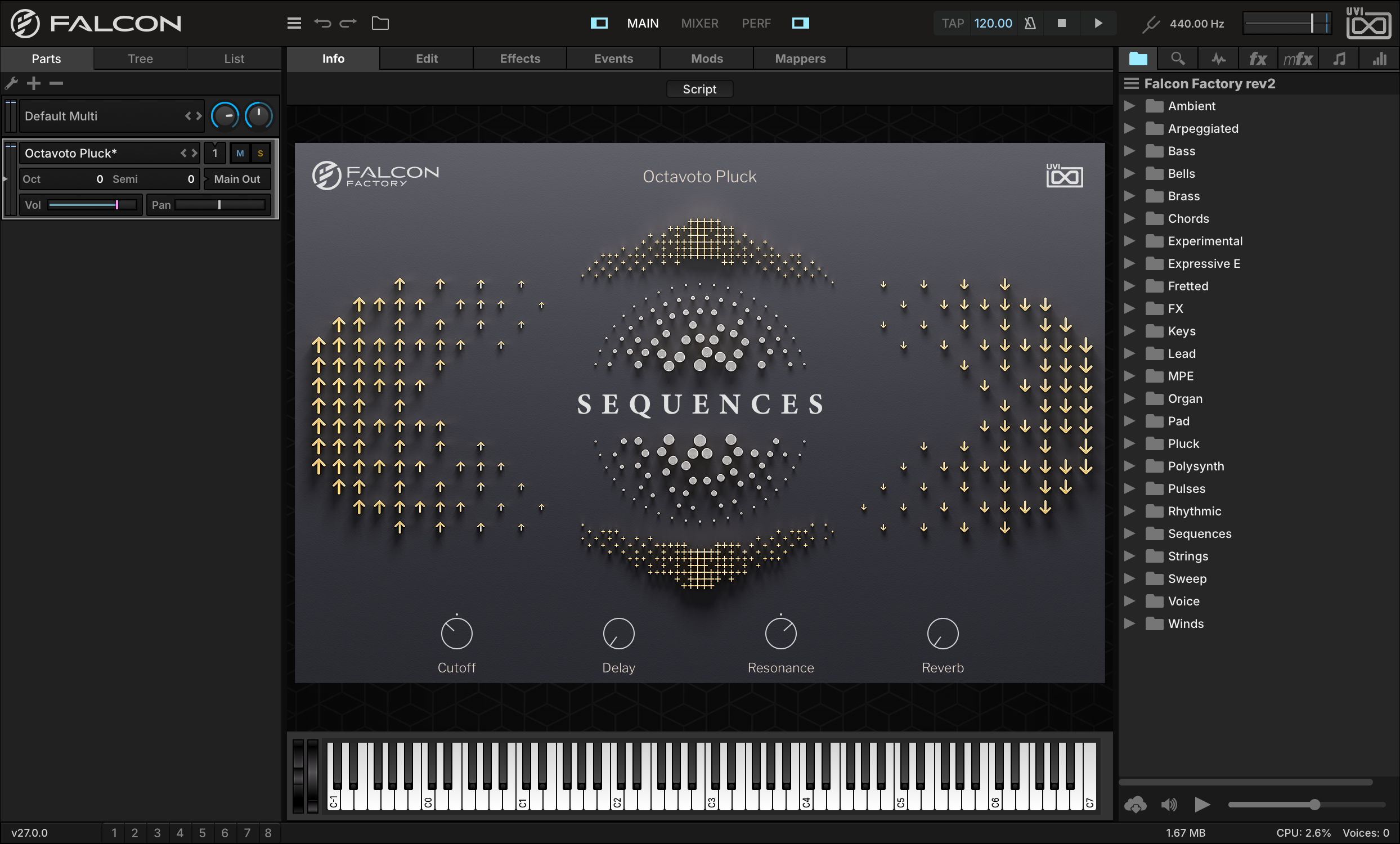This screenshot has width=1400, height=844.
Task: Click the Main Out output selector
Action: (x=237, y=179)
